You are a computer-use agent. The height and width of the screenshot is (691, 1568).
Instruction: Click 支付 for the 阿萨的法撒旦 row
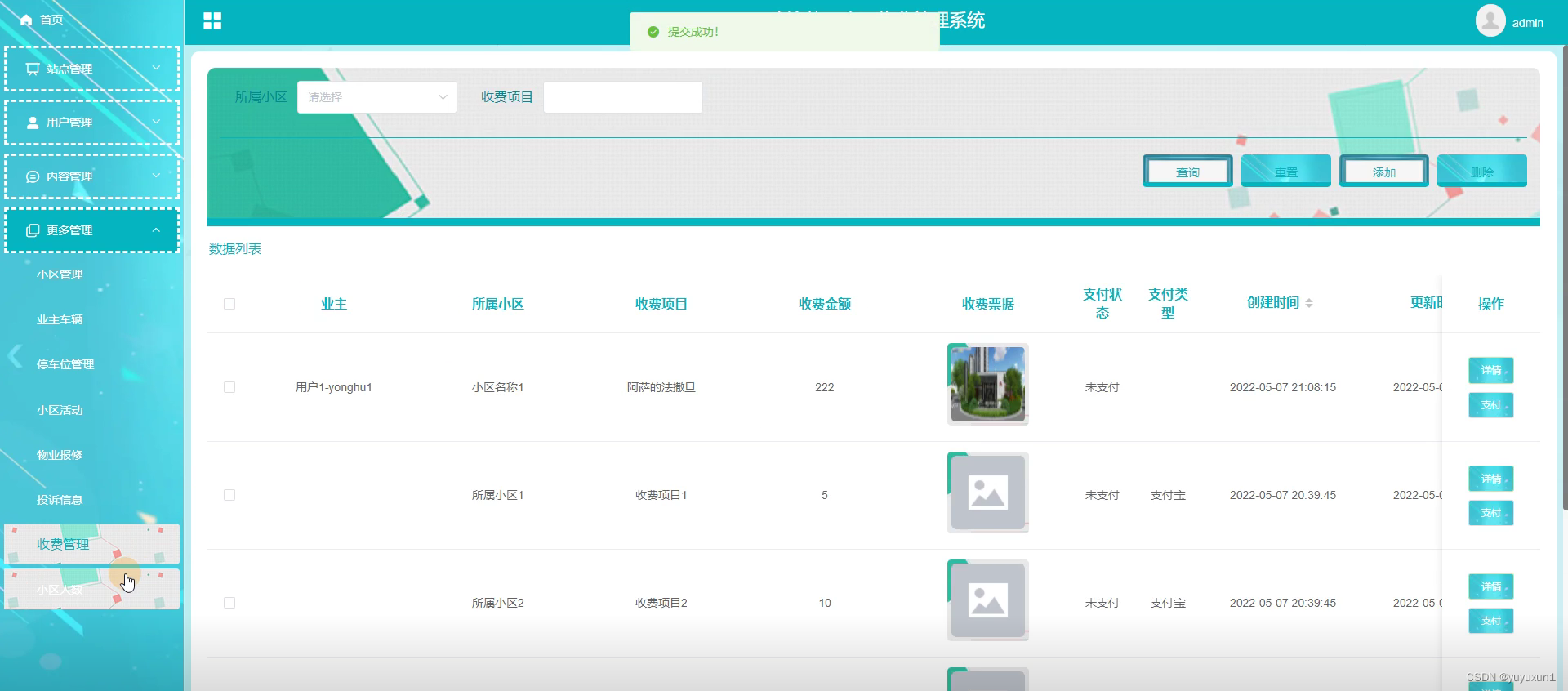1491,405
